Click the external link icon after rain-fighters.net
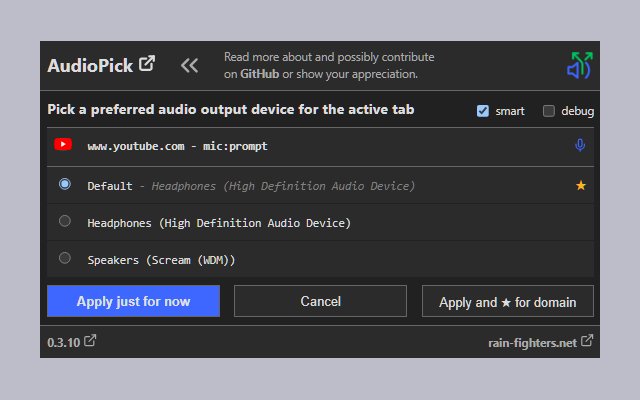This screenshot has height=400, width=640. point(587,341)
